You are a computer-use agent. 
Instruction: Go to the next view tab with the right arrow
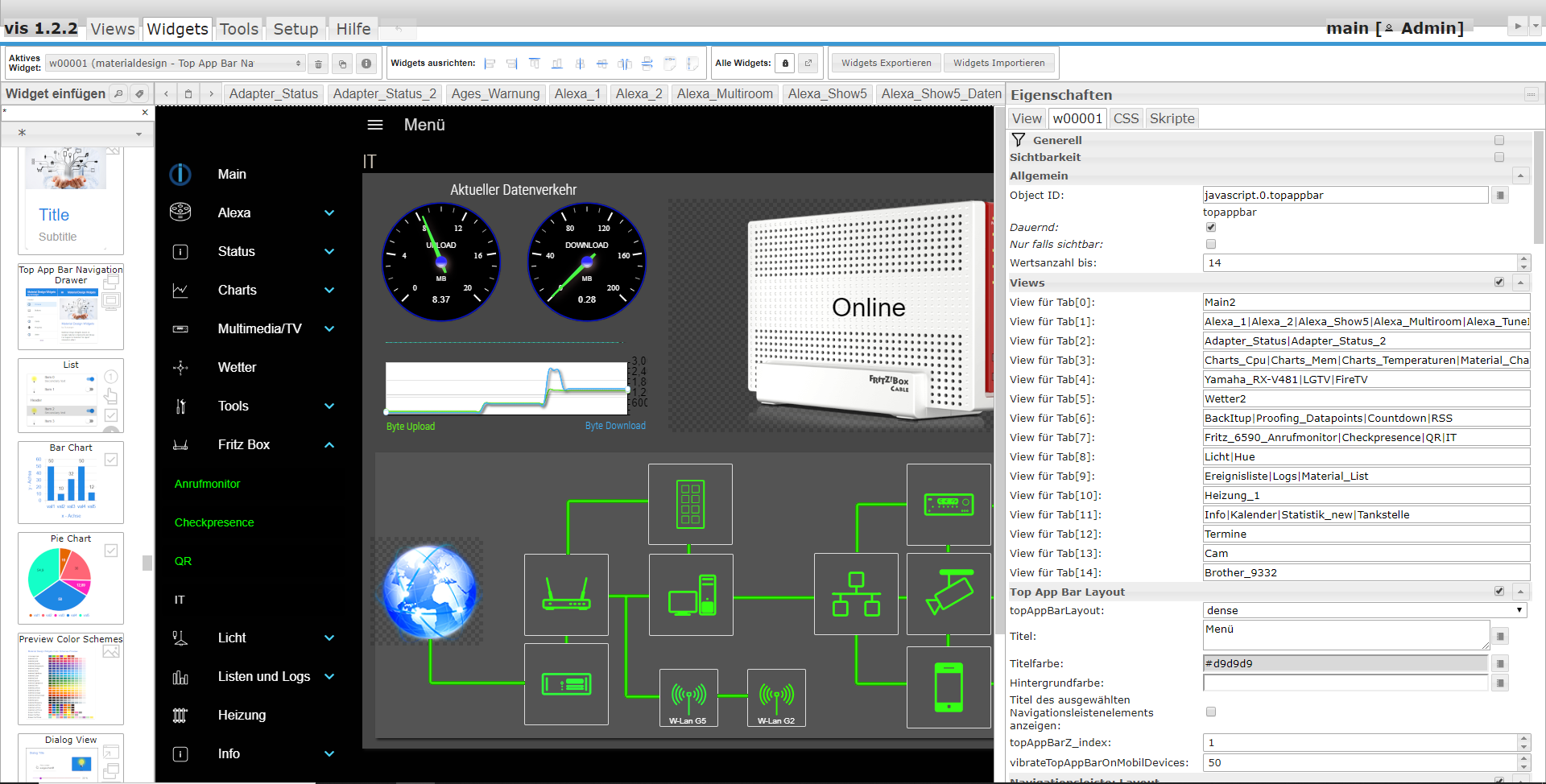click(x=212, y=93)
